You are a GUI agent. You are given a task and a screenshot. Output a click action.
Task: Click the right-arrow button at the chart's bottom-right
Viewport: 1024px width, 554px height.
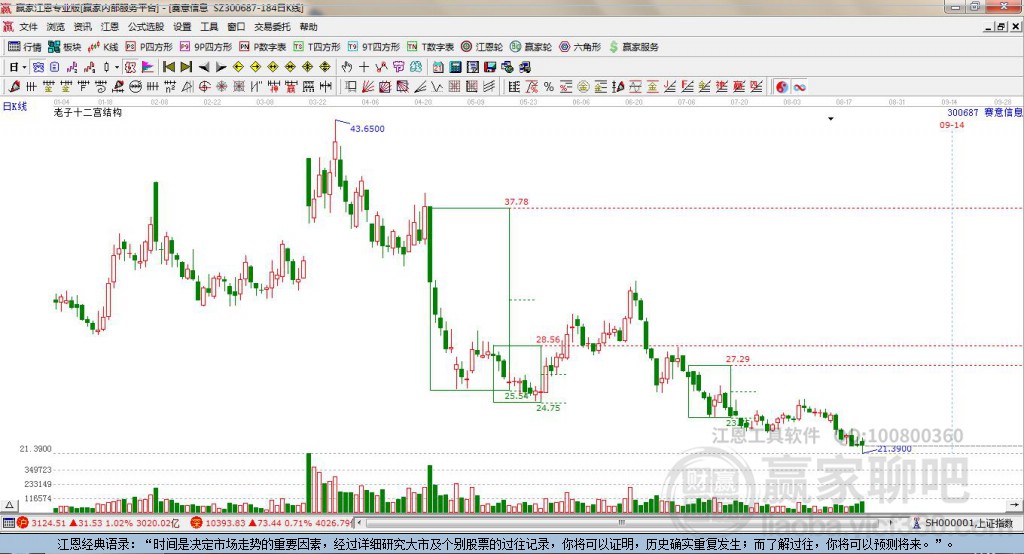[x=1014, y=505]
